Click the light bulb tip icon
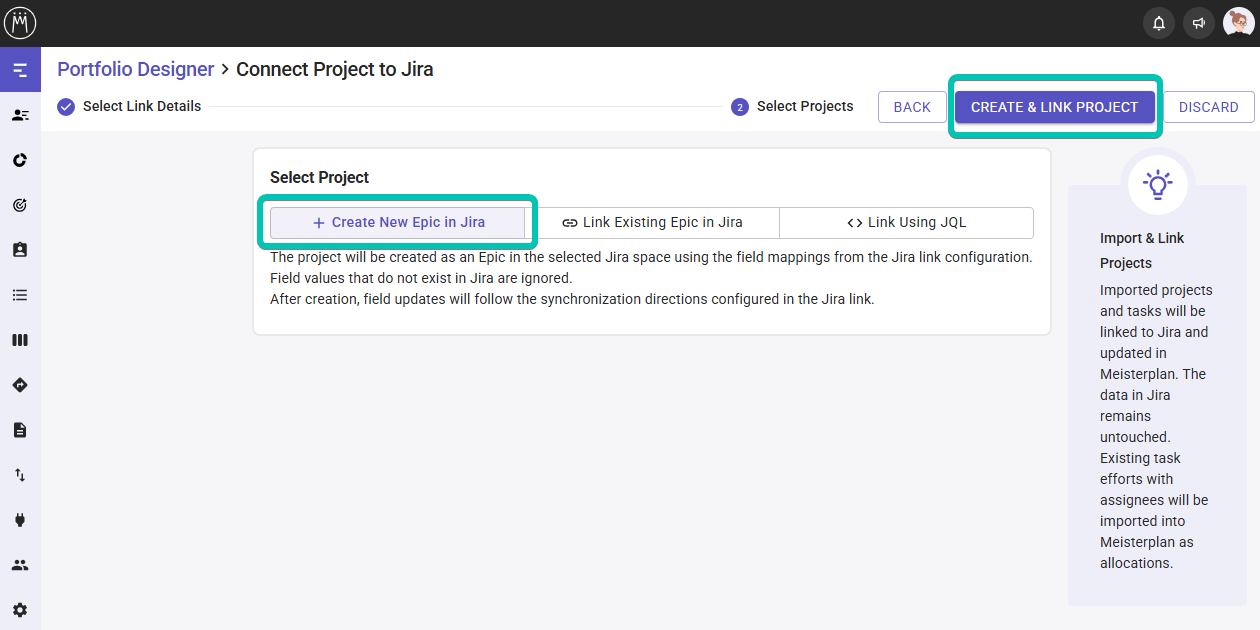 1157,184
